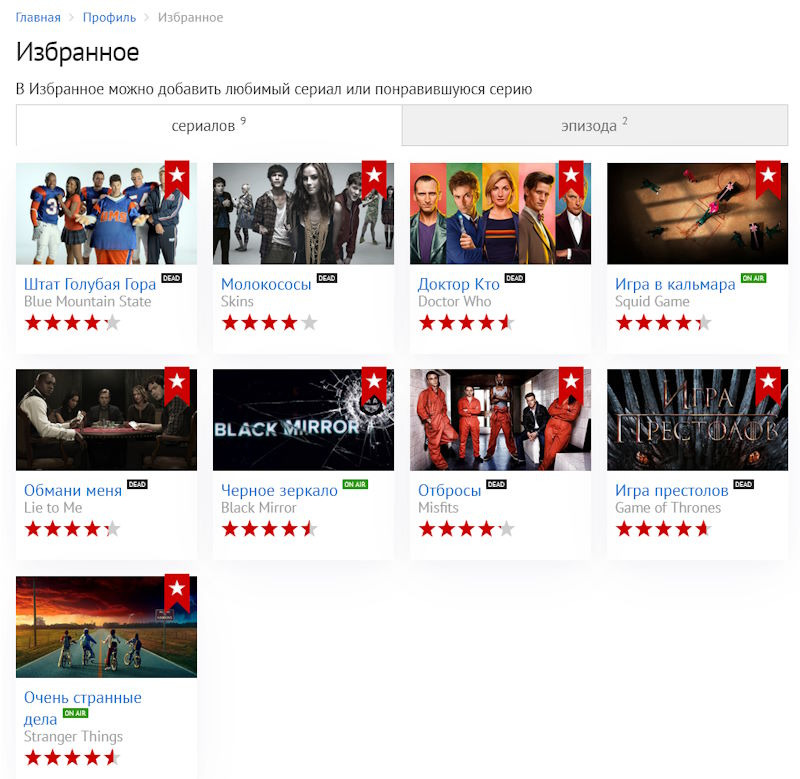Screen dimensions: 800x779
Task: Go to Главная breadcrumb link
Action: pyautogui.click(x=38, y=17)
